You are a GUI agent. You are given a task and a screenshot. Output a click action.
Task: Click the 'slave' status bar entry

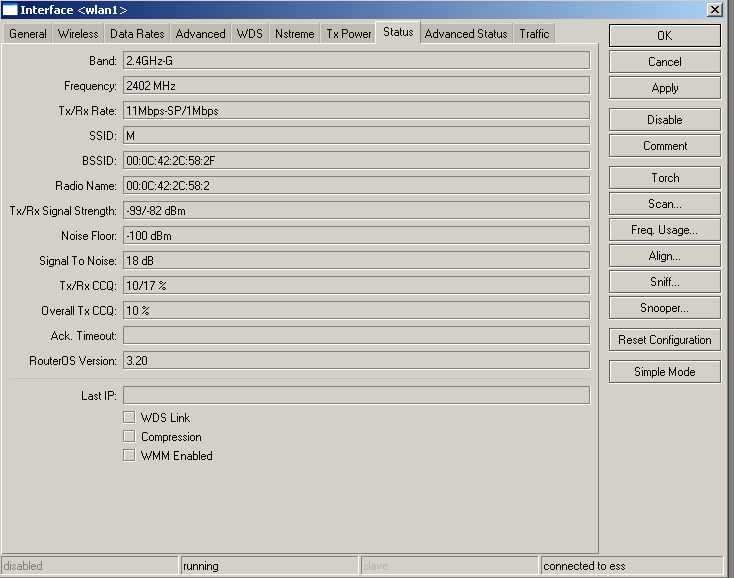(x=449, y=566)
